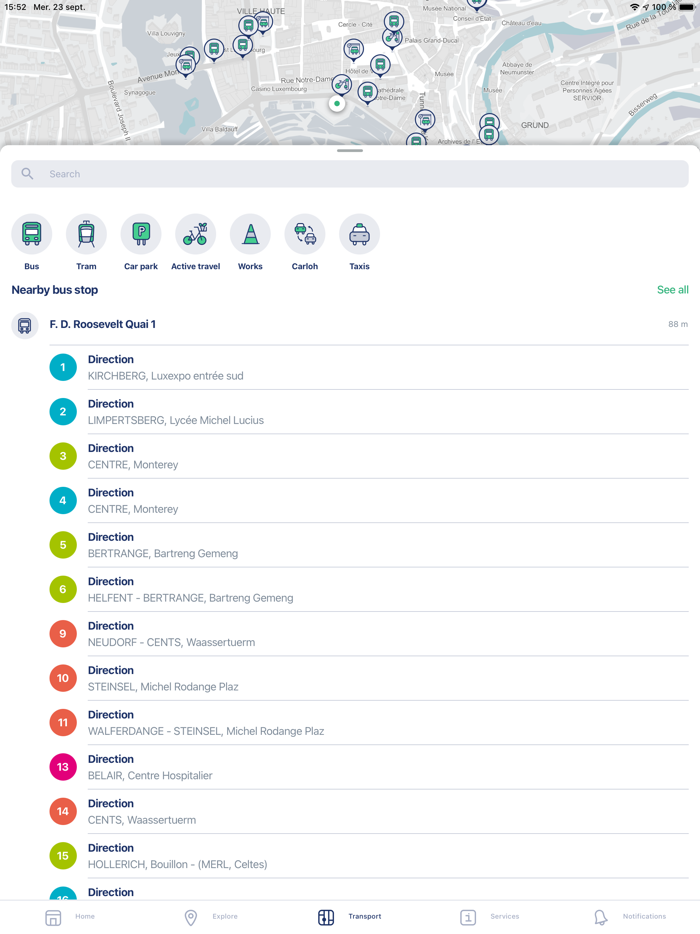This screenshot has height=934, width=700.
Task: Choose the Active travel bicycle icon
Action: 195,234
